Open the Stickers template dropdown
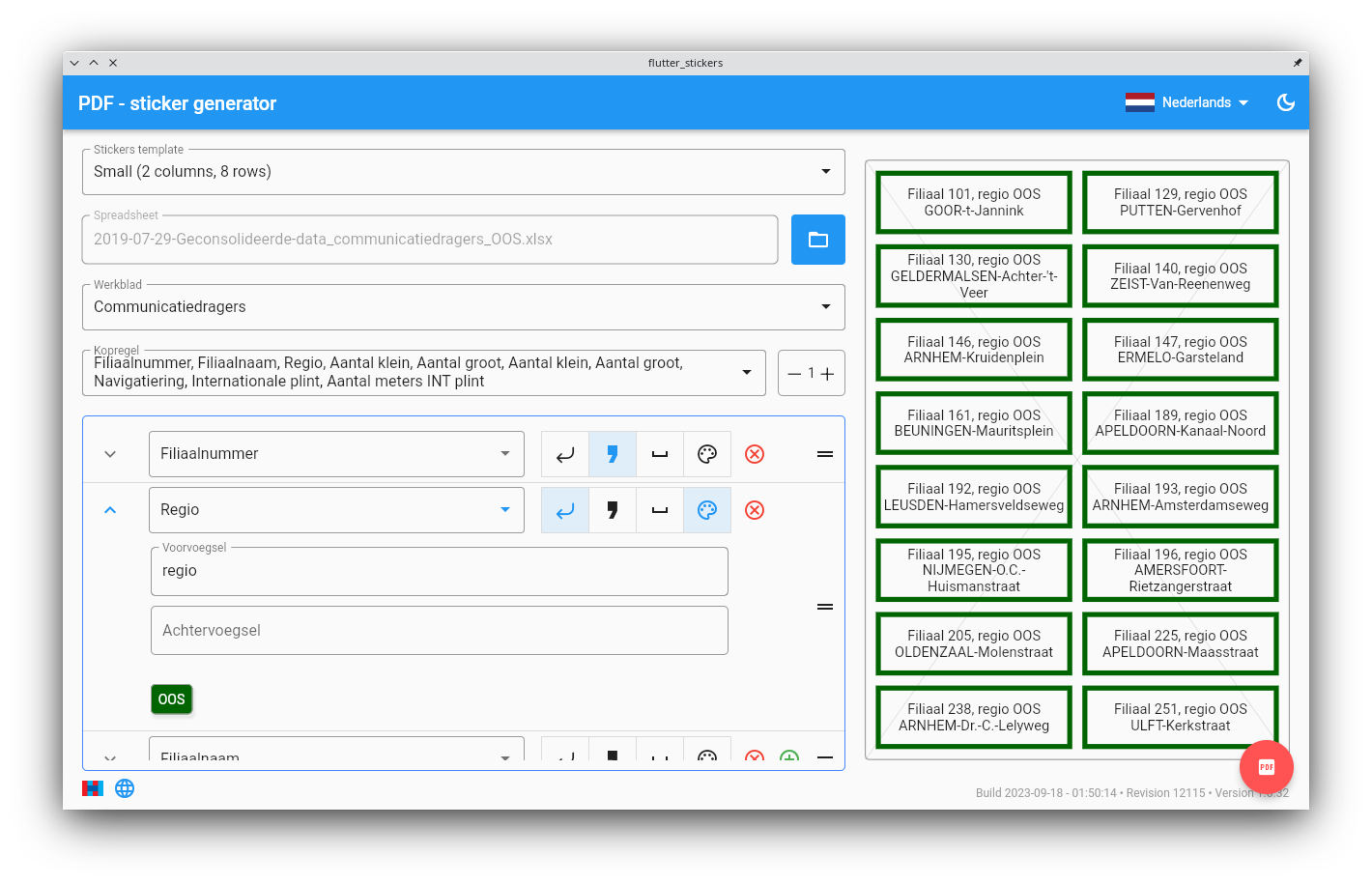The width and height of the screenshot is (1372, 884). tap(463, 172)
